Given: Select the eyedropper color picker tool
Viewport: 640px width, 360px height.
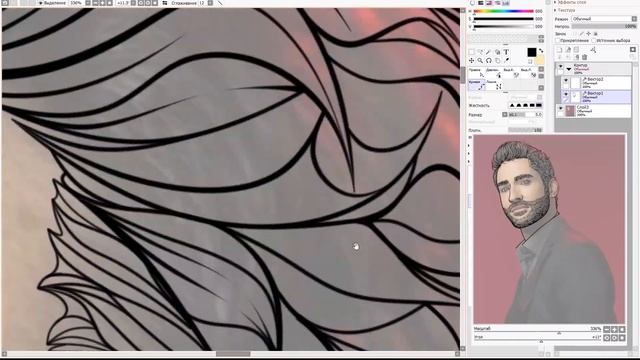Looking at the screenshot, I should (x=507, y=61).
